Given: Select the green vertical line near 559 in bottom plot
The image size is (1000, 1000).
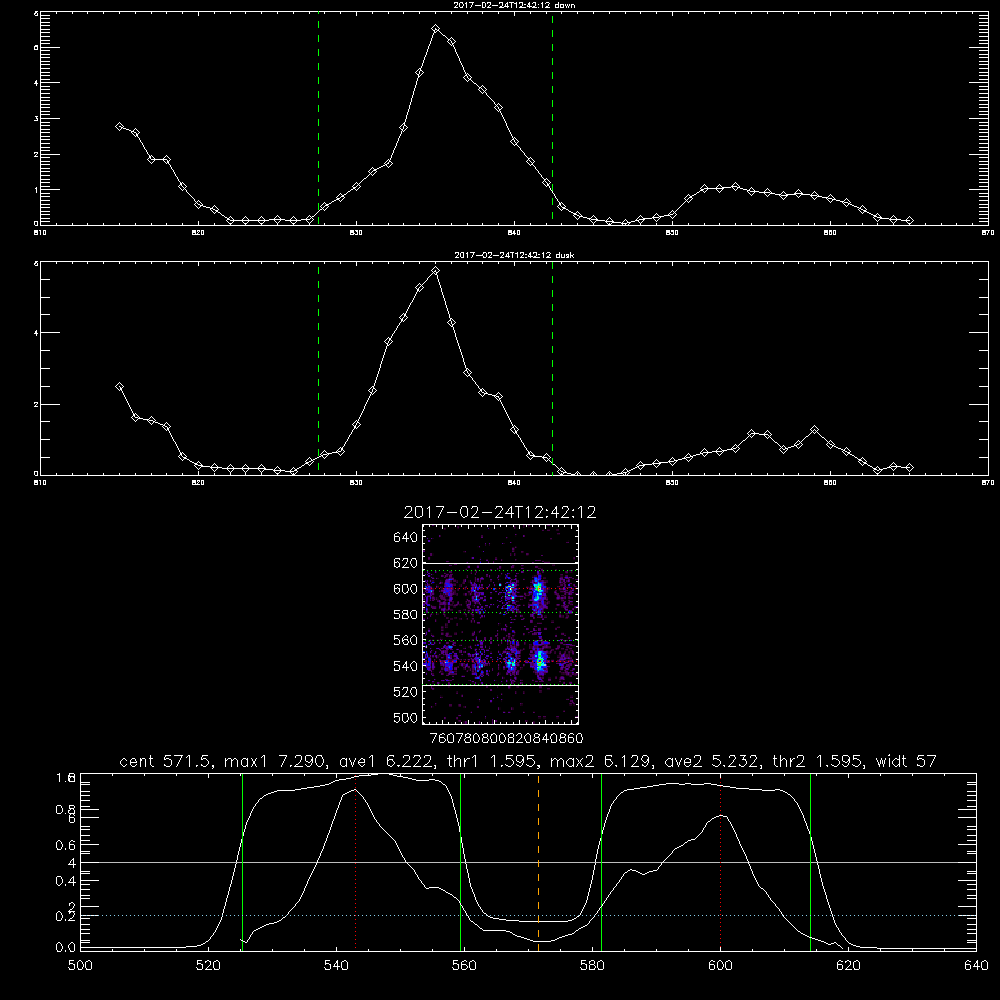Looking at the screenshot, I should [x=460, y=862].
